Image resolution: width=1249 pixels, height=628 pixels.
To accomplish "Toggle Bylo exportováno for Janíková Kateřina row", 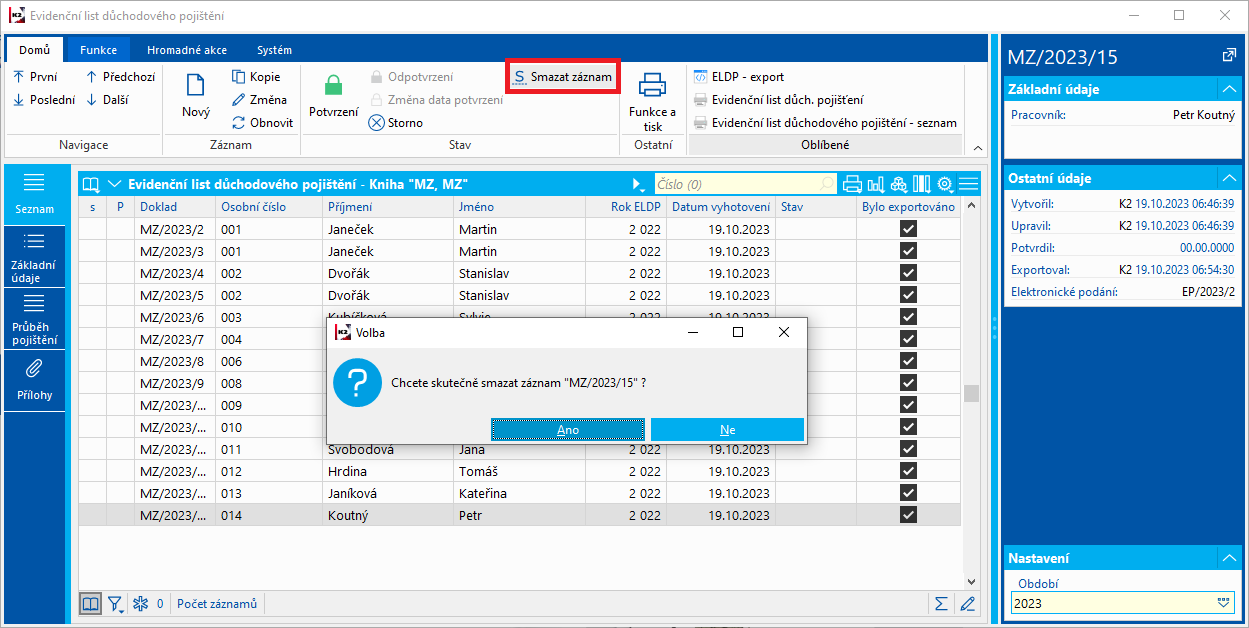I will [x=908, y=493].
